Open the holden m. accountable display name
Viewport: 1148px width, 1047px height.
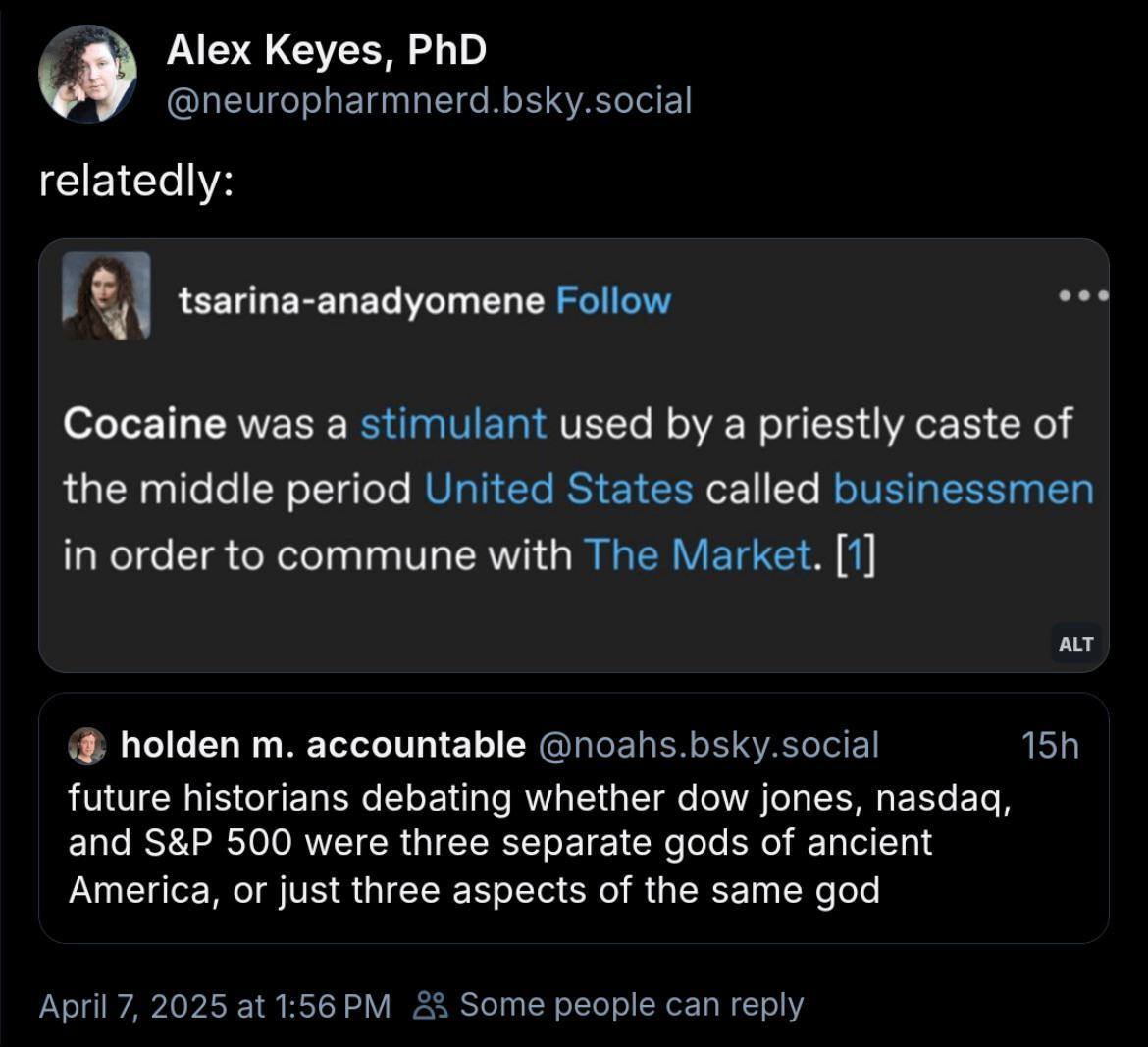coord(323,745)
